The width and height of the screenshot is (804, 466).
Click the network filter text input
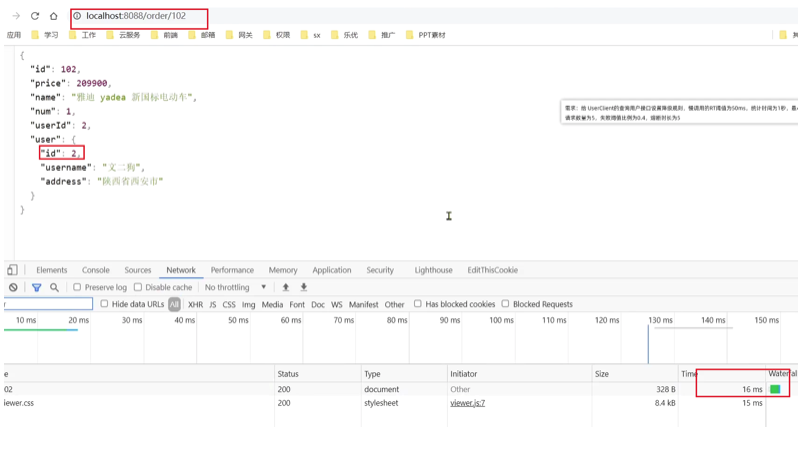coord(48,304)
